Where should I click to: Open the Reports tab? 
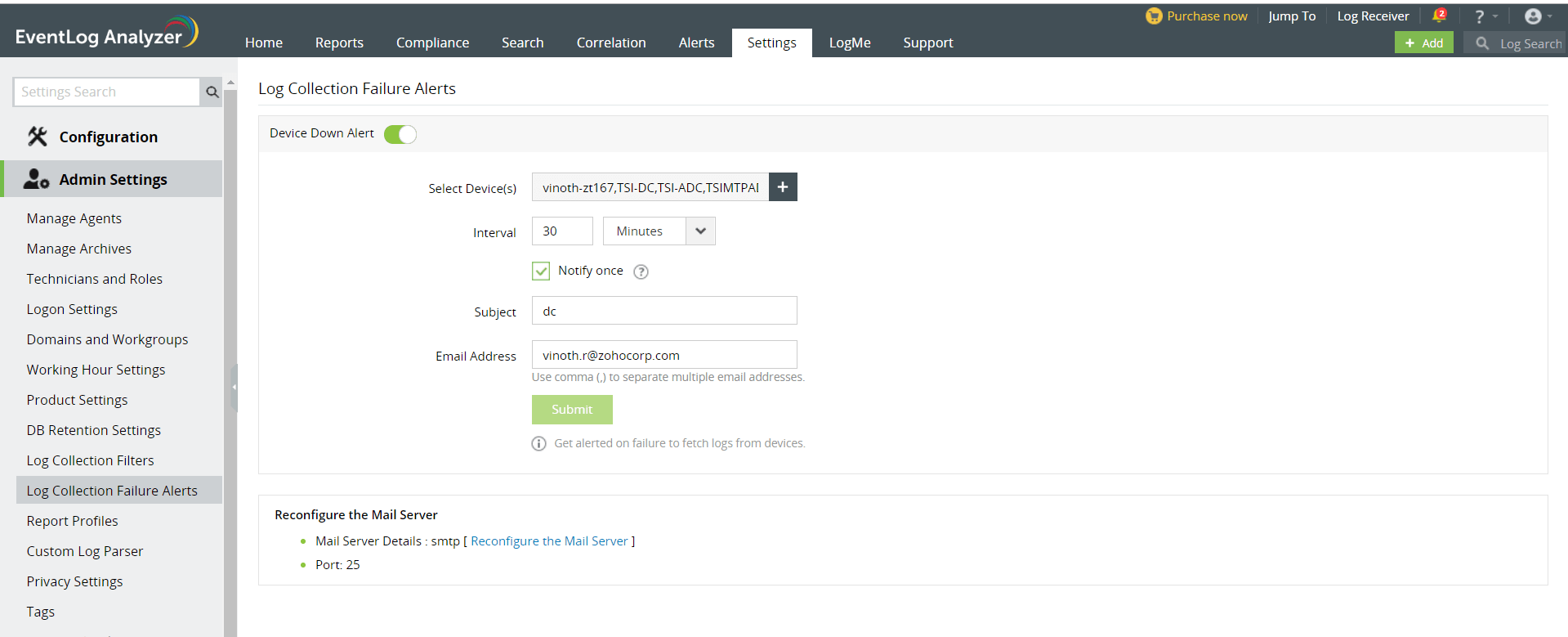point(339,43)
